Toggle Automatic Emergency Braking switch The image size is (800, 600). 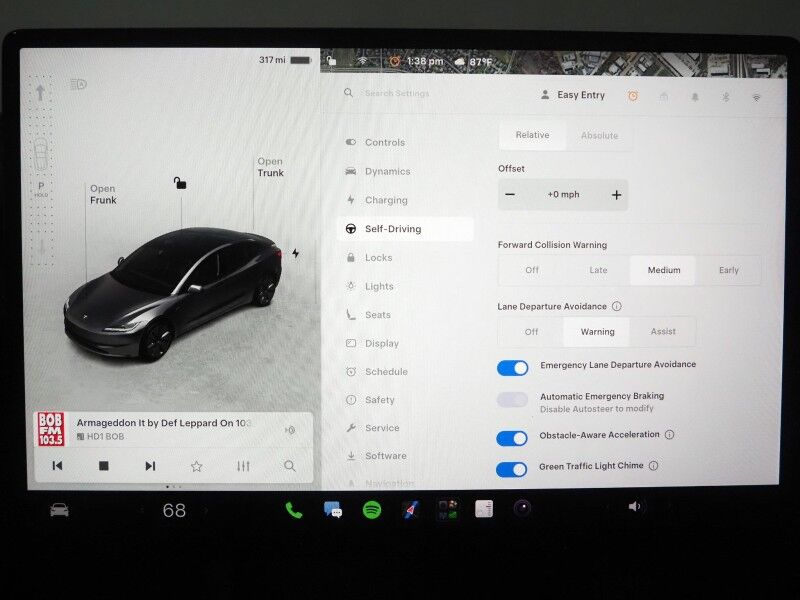[512, 399]
